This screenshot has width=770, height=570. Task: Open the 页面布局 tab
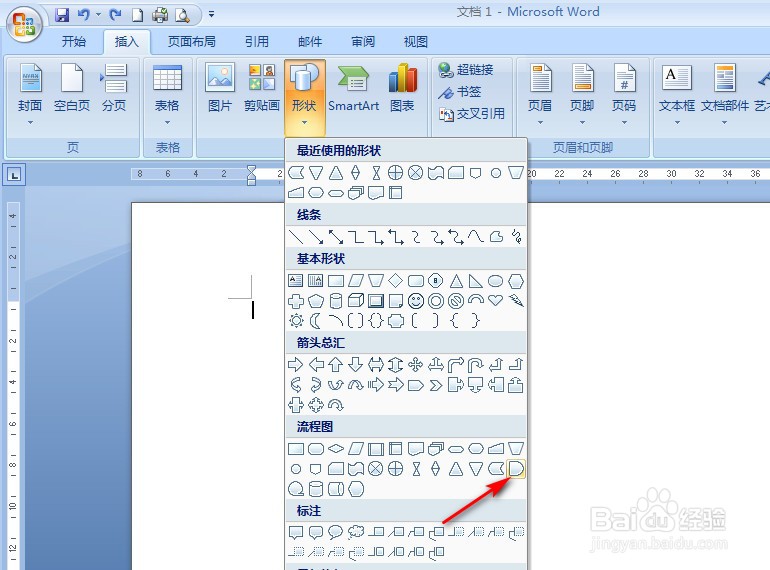[x=192, y=42]
